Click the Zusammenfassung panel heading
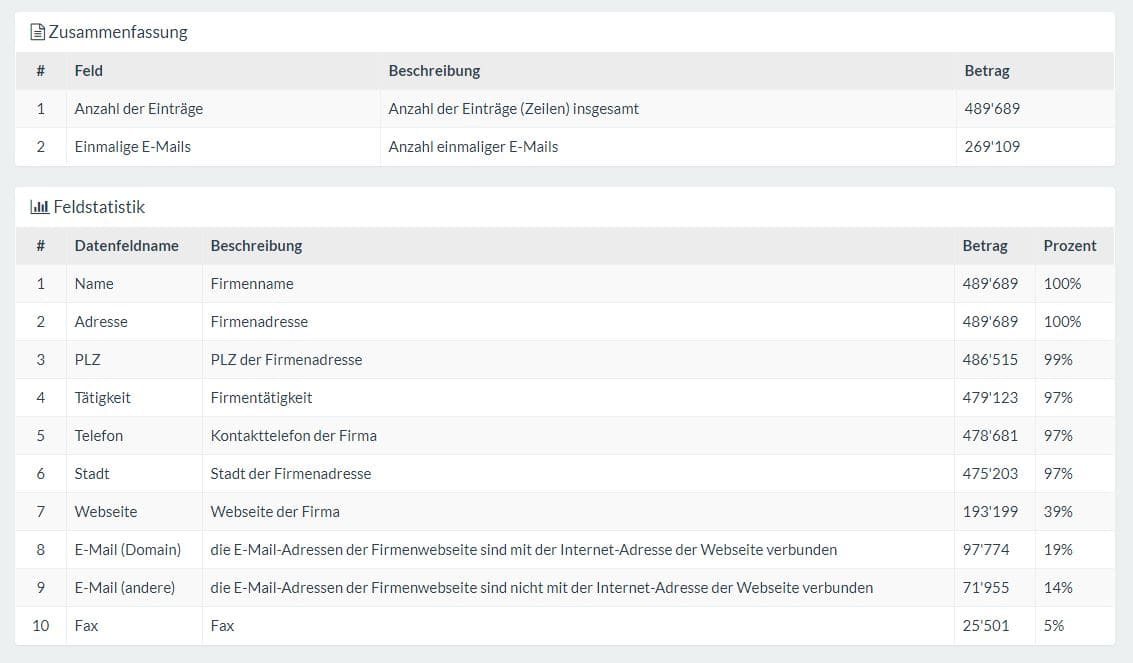Image resolution: width=1133 pixels, height=663 pixels. pyautogui.click(x=118, y=32)
